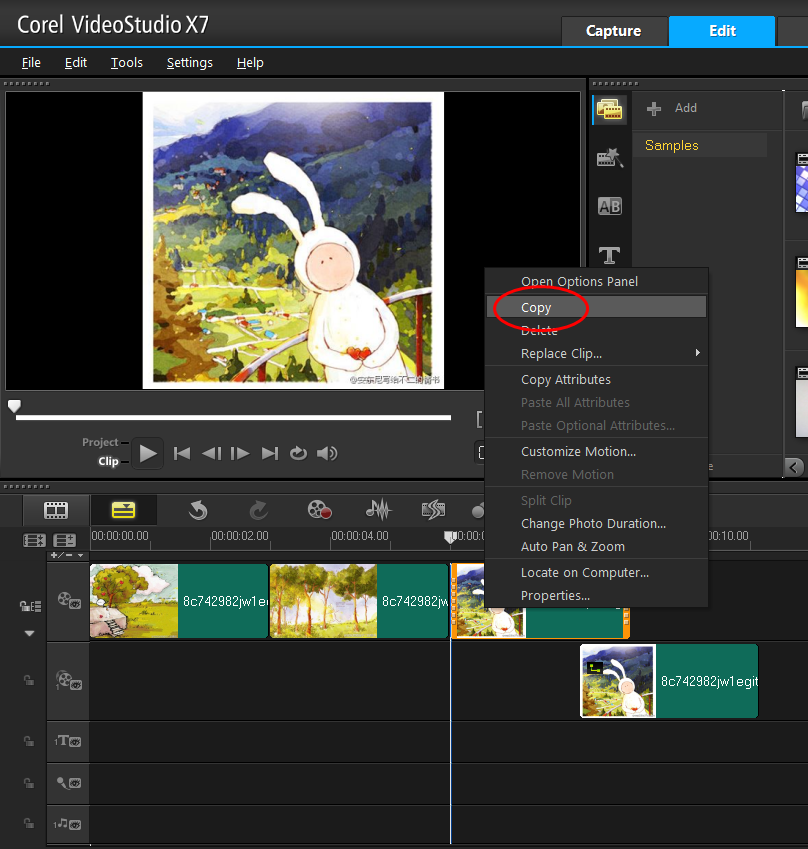
Task: Open the Media library panel icon
Action: tap(609, 110)
